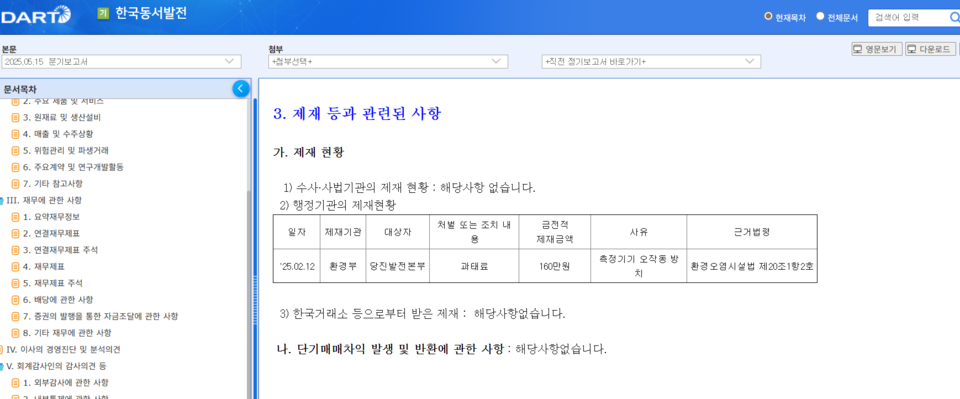This screenshot has width=960, height=399.
Task: Click the search magnifier icon
Action: point(954,18)
